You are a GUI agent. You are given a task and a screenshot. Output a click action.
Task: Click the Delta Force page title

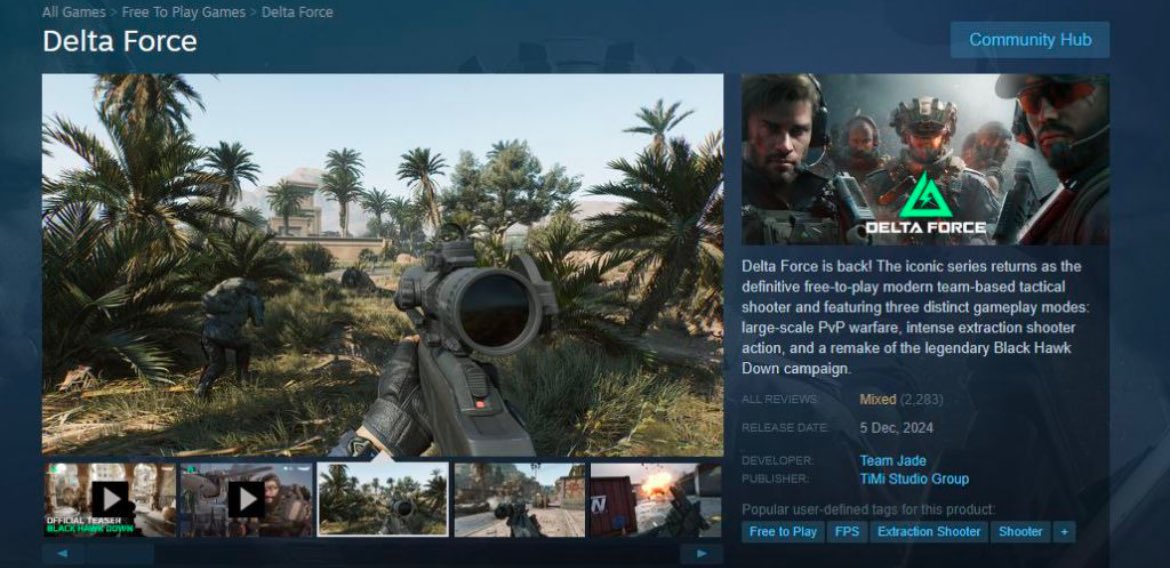click(120, 40)
